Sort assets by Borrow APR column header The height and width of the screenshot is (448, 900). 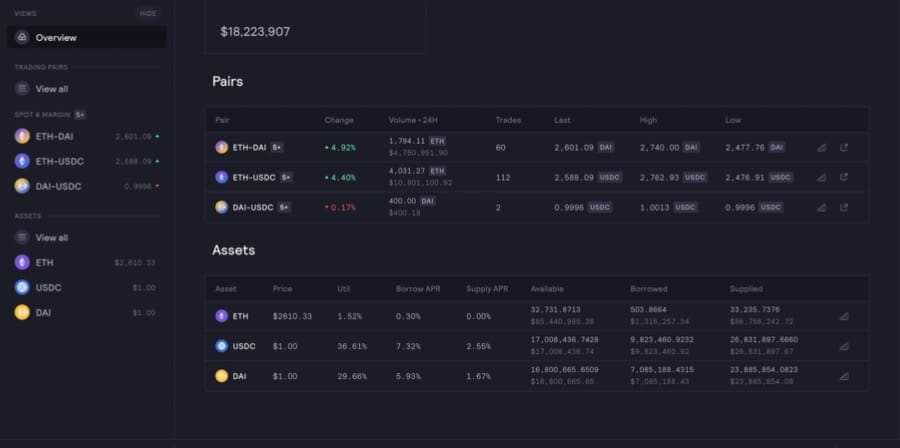tap(418, 289)
